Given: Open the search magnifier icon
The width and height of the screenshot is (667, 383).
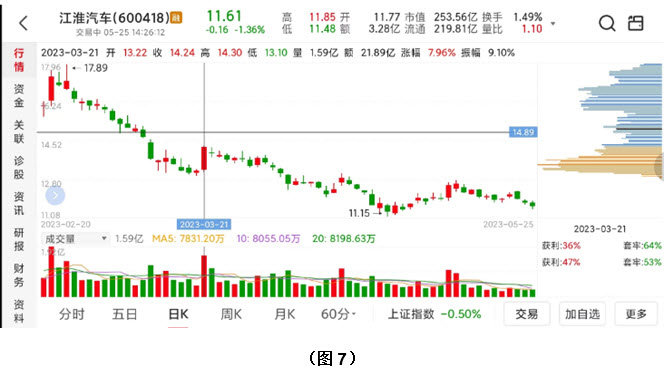Looking at the screenshot, I should pyautogui.click(x=607, y=23).
